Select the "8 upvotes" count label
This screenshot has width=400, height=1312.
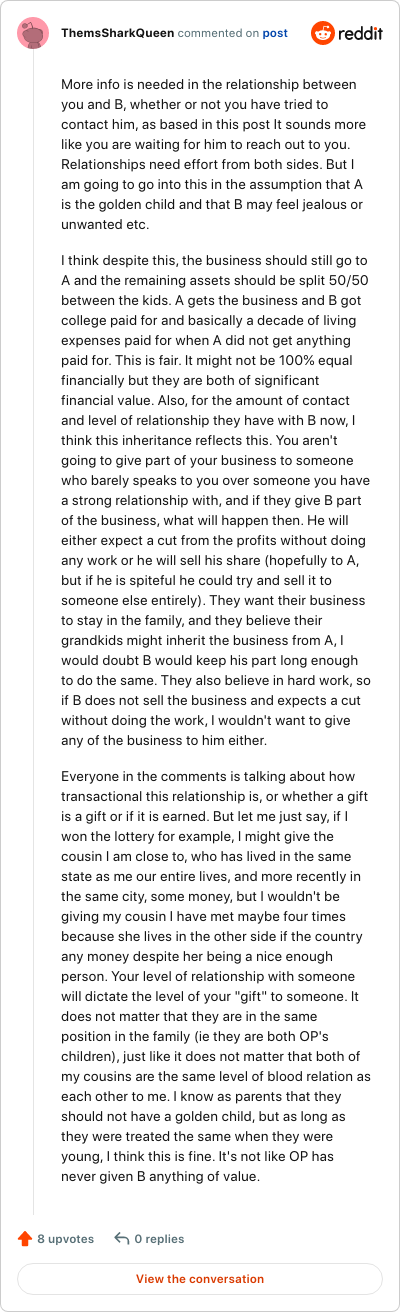point(66,1238)
